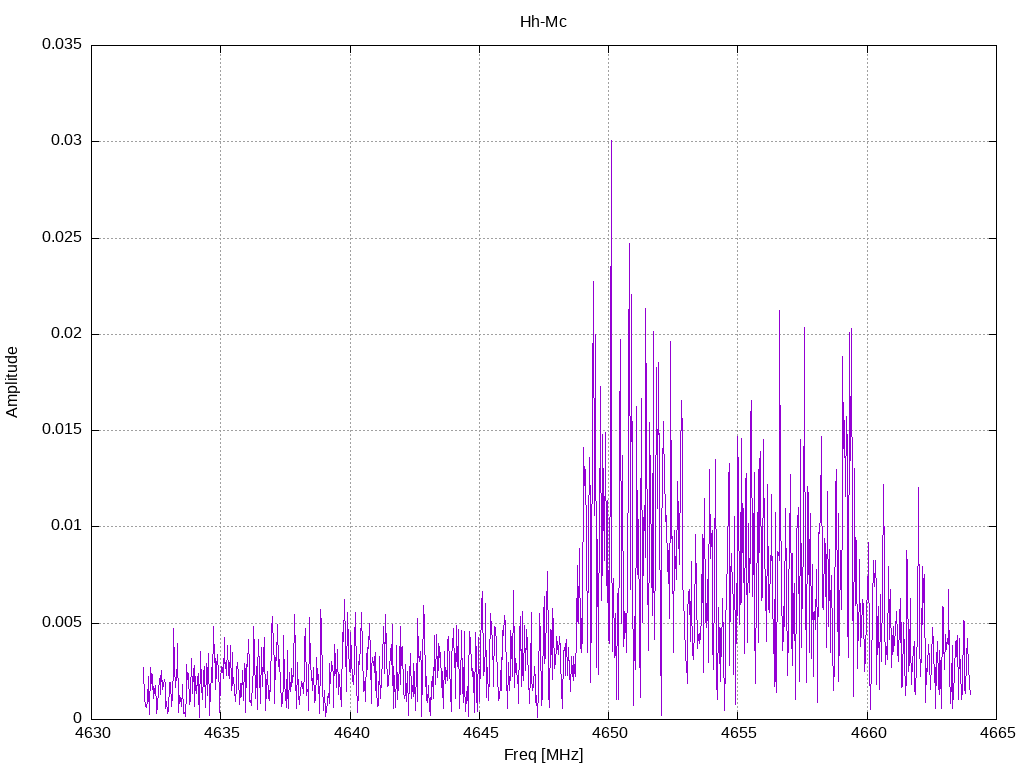Click the 4665 x-axis tick label
The width and height of the screenshot is (1024, 768).
coord(995,734)
